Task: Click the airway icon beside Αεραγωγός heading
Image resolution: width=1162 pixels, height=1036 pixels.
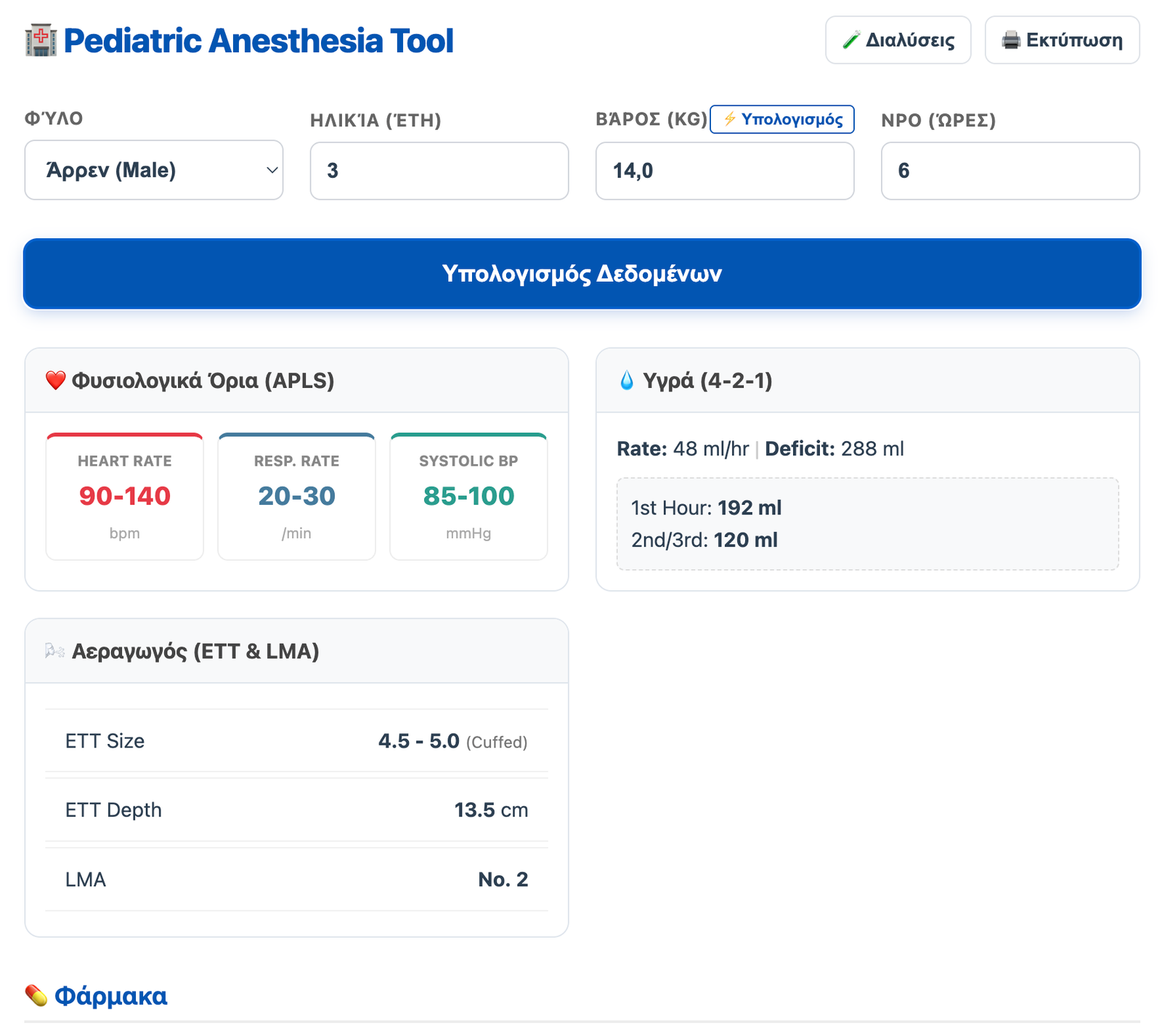Action: [x=54, y=650]
